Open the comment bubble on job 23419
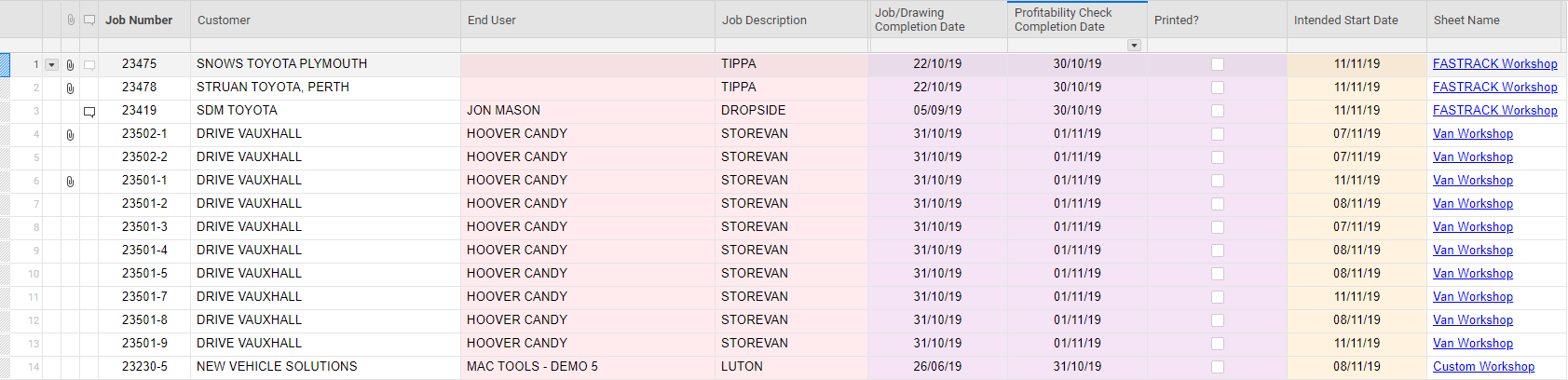Viewport: 1568px width, 380px height. (89, 112)
